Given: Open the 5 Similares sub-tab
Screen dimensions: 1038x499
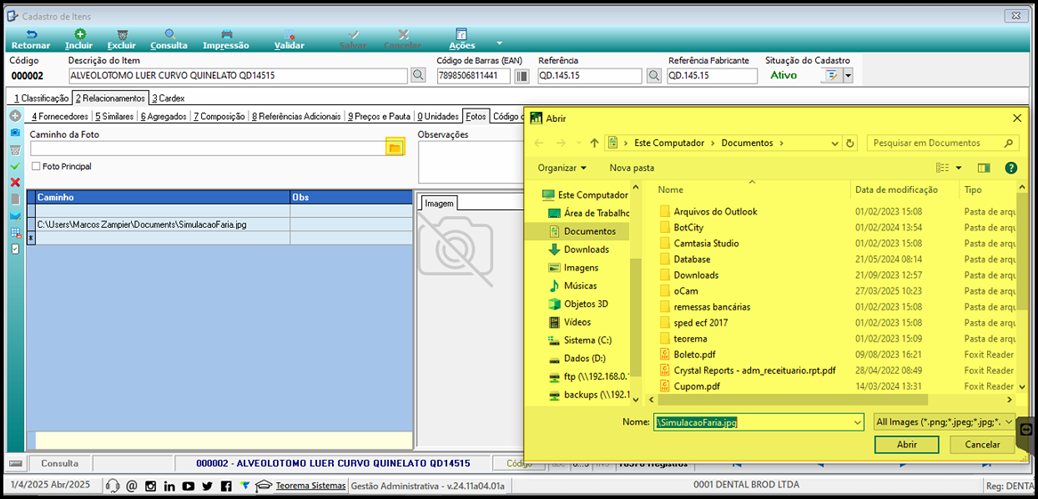Looking at the screenshot, I should [x=114, y=116].
